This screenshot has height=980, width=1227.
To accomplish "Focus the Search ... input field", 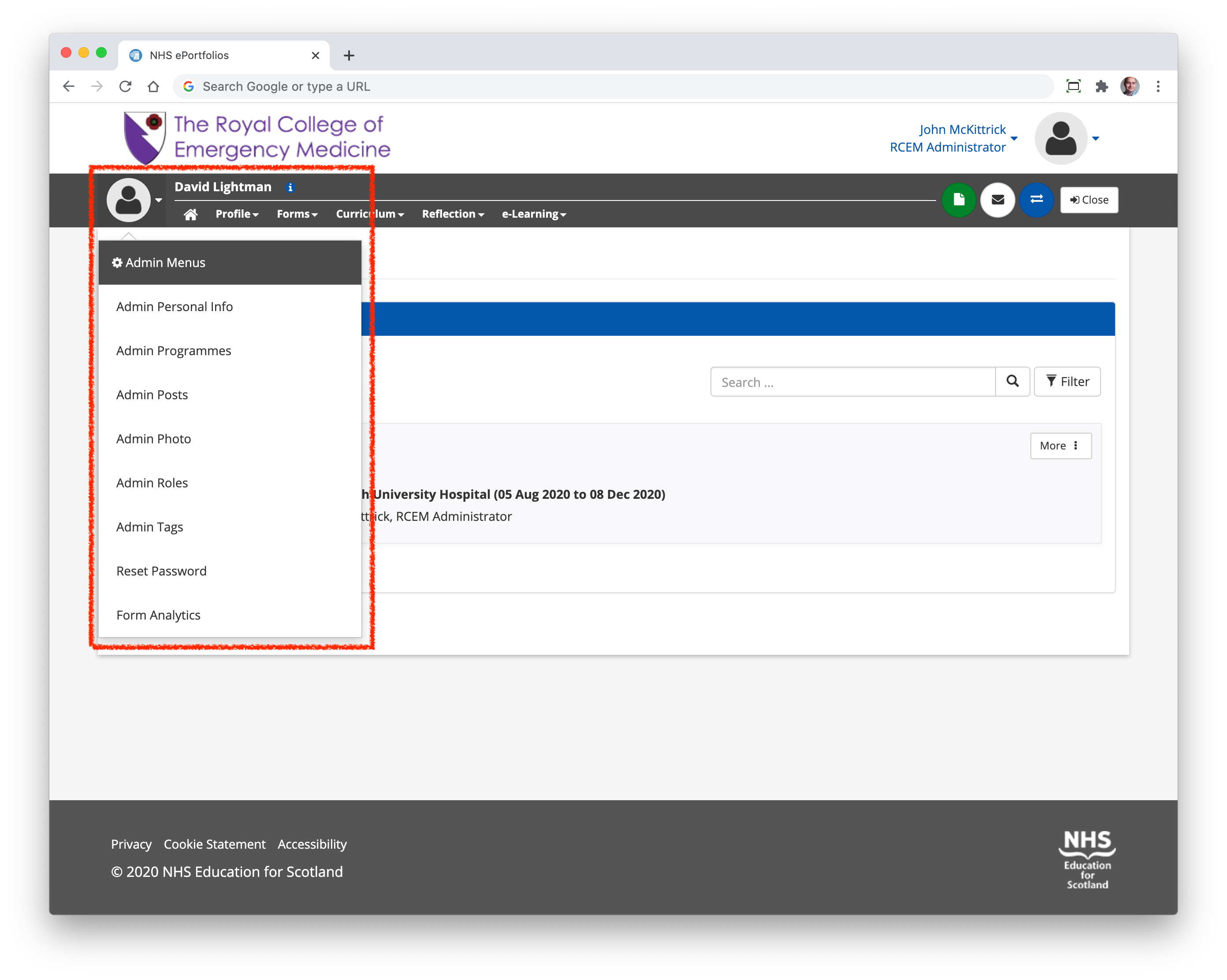I will tap(853, 381).
